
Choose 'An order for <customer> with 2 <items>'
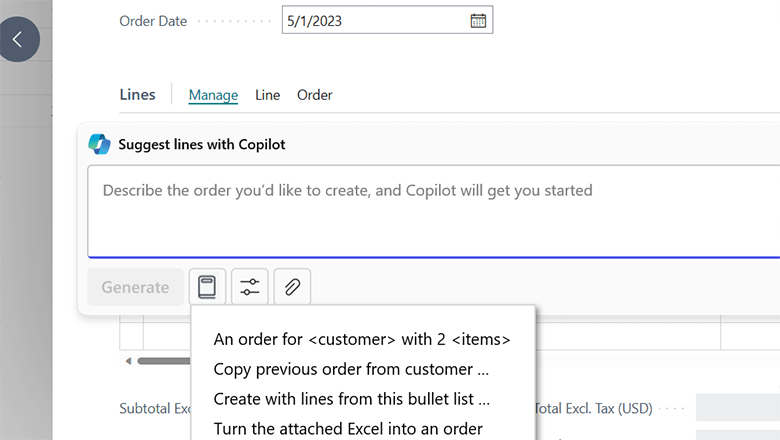[362, 340]
